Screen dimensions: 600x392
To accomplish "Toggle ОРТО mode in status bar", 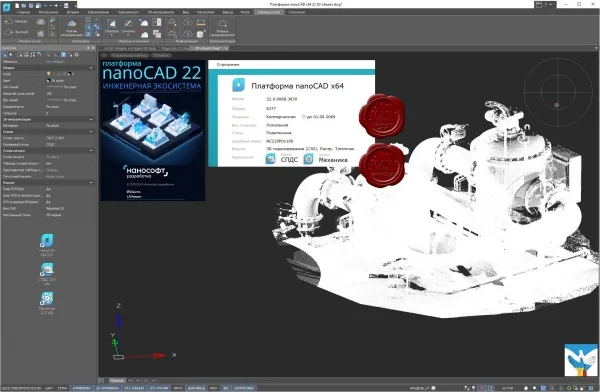I will pyautogui.click(x=178, y=388).
